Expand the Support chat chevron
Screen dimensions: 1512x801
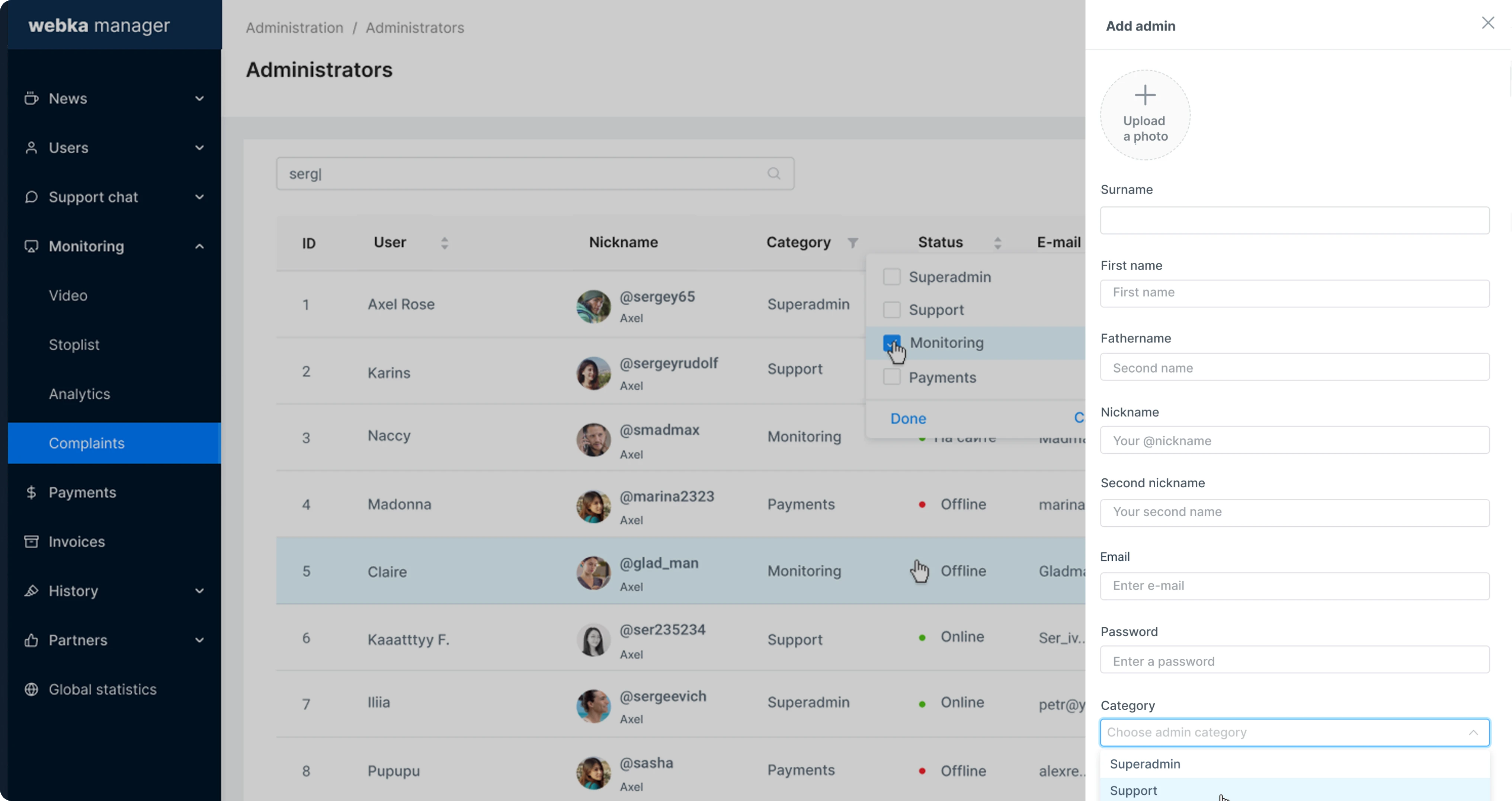point(199,197)
